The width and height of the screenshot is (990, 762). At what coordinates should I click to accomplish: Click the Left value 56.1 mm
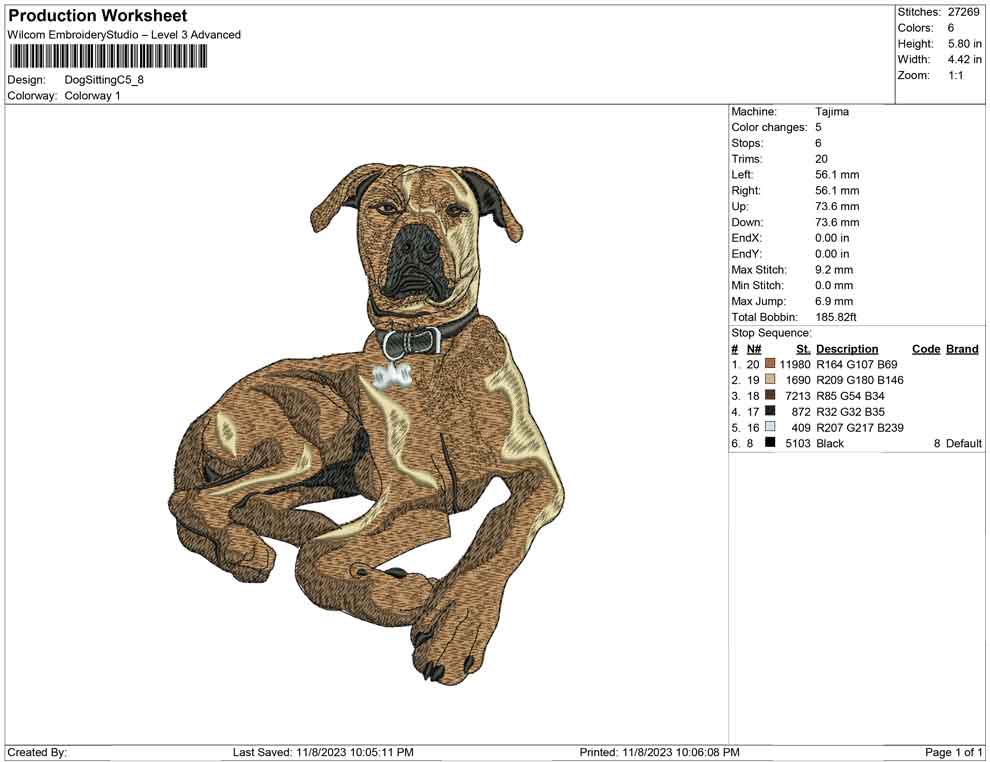(837, 175)
